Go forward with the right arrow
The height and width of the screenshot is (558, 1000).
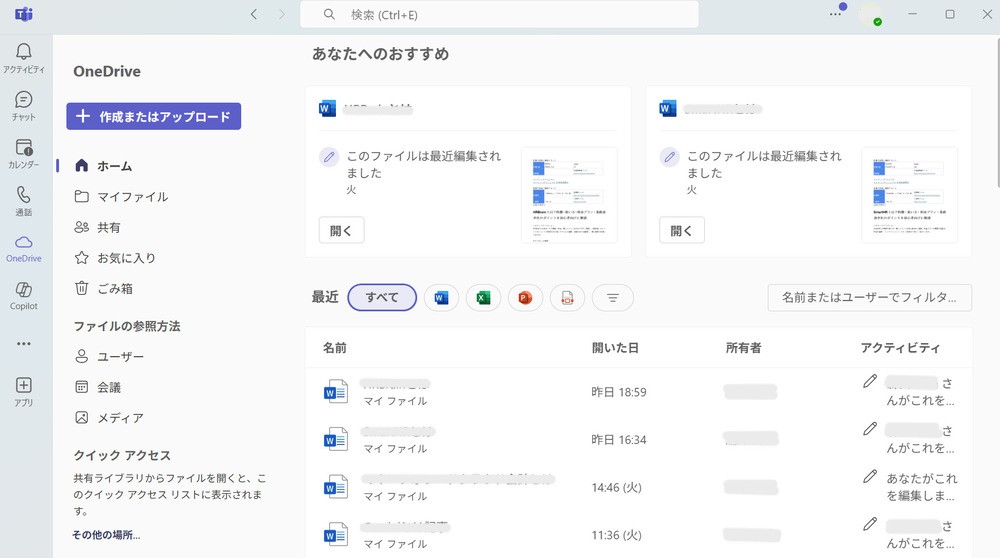282,14
